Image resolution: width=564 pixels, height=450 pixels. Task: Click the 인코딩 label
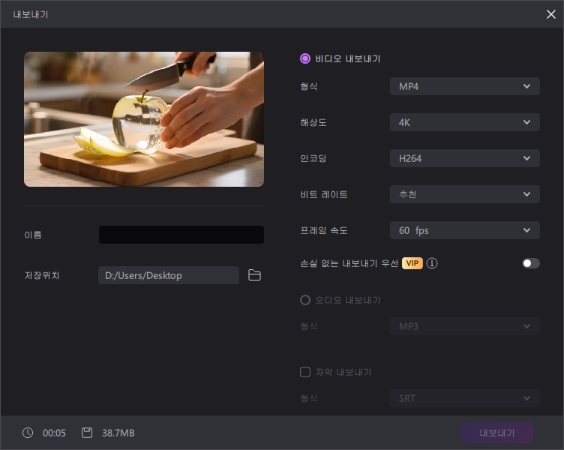(x=313, y=158)
